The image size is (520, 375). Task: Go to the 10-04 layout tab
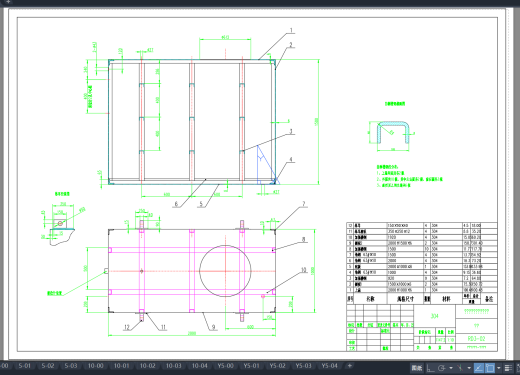pyautogui.click(x=199, y=366)
